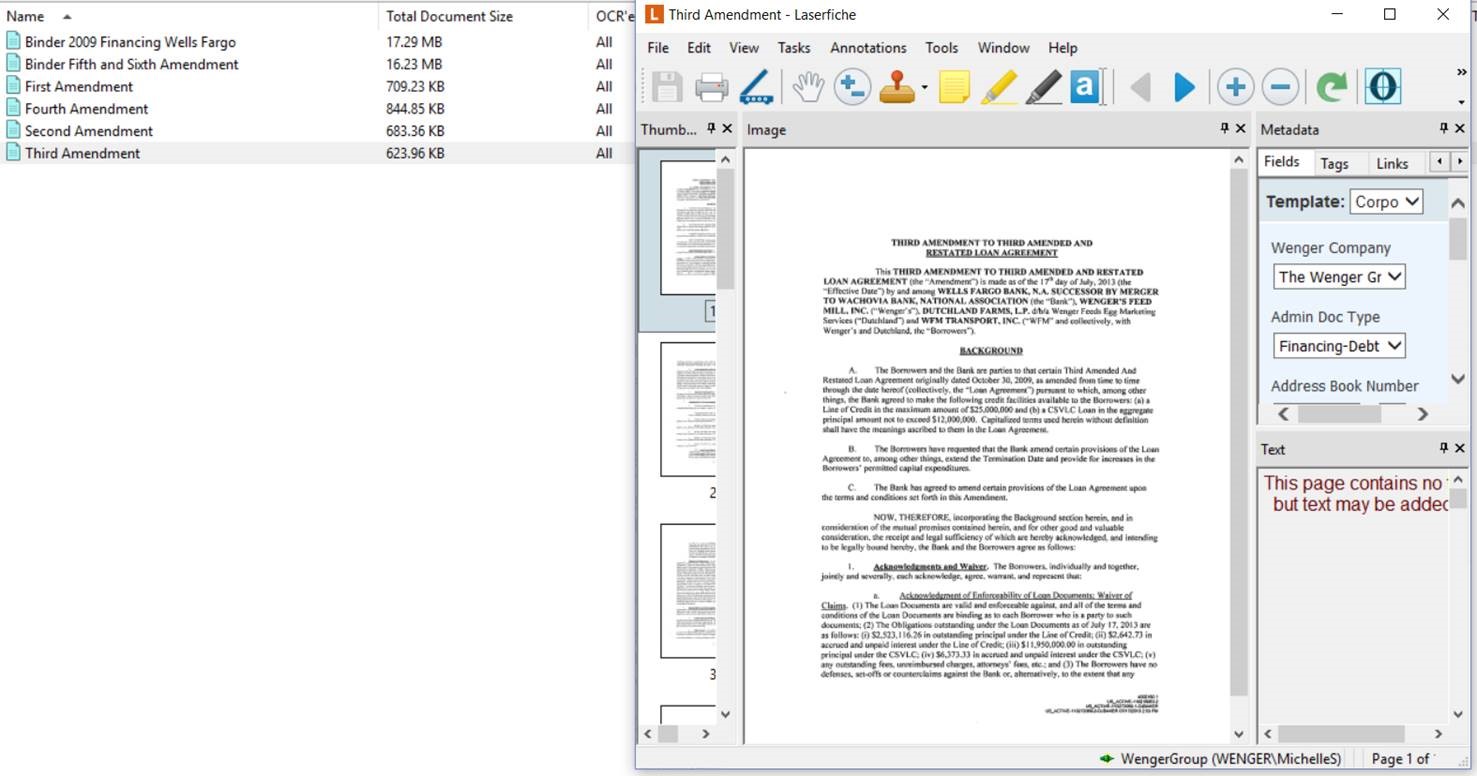Close the Image pane
This screenshot has height=776, width=1477.
[x=1241, y=129]
